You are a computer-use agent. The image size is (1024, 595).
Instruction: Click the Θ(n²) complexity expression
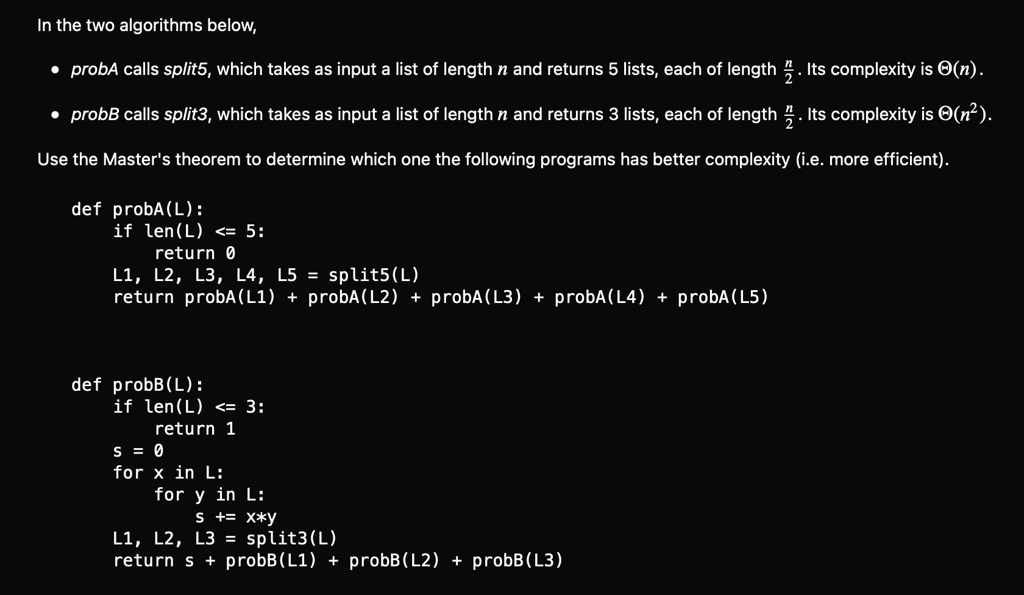pyautogui.click(x=963, y=114)
